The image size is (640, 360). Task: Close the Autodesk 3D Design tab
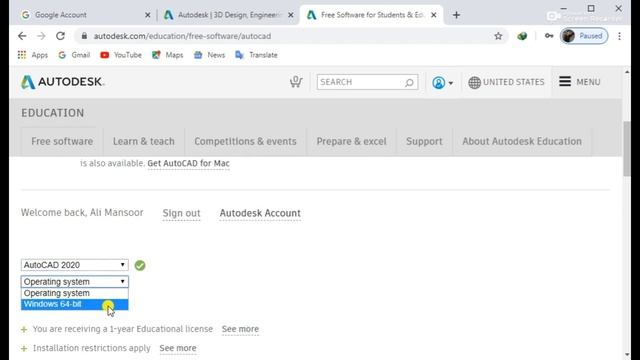pyautogui.click(x=291, y=15)
